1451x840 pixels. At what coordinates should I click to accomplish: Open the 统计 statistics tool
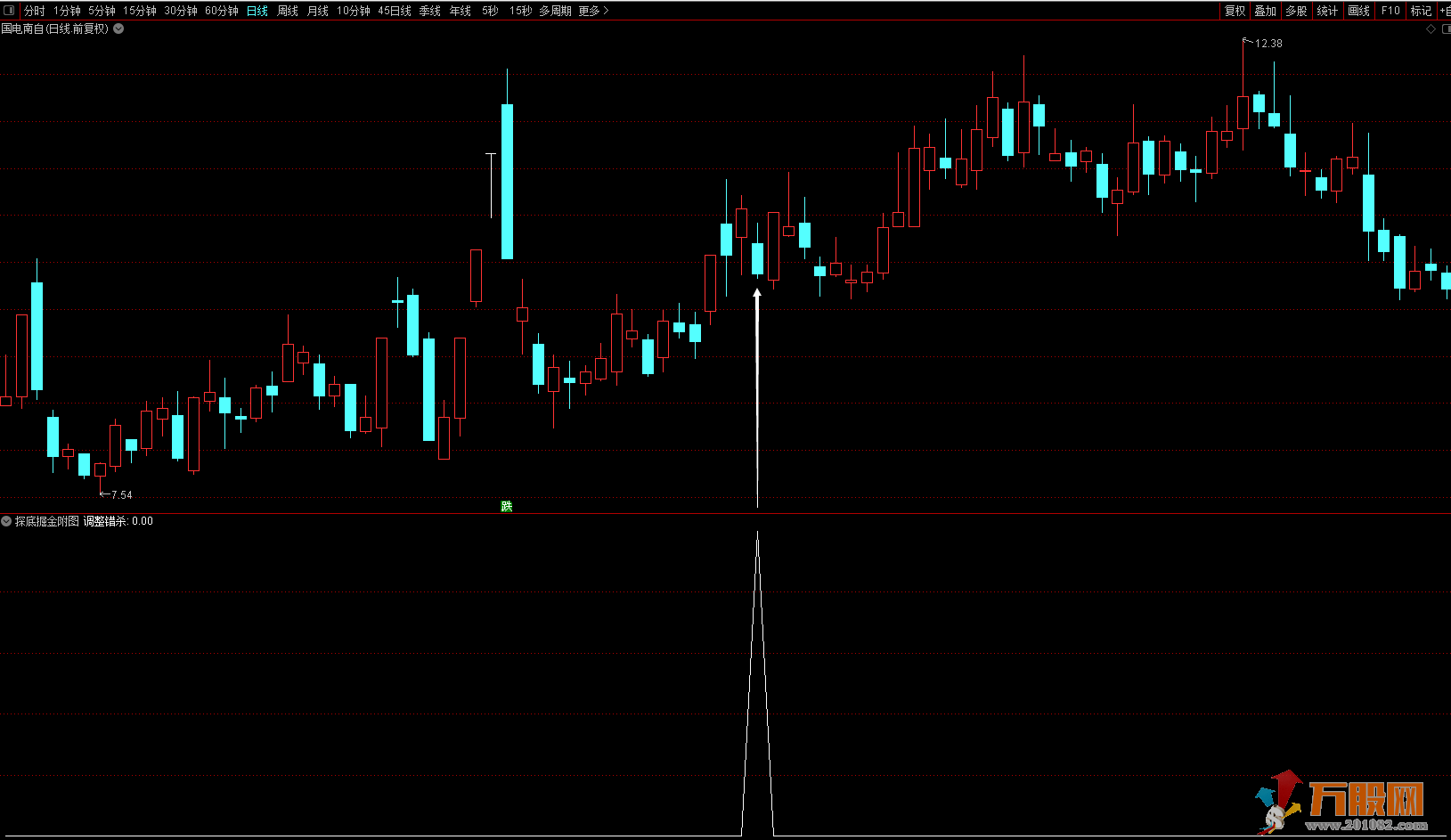point(1327,11)
